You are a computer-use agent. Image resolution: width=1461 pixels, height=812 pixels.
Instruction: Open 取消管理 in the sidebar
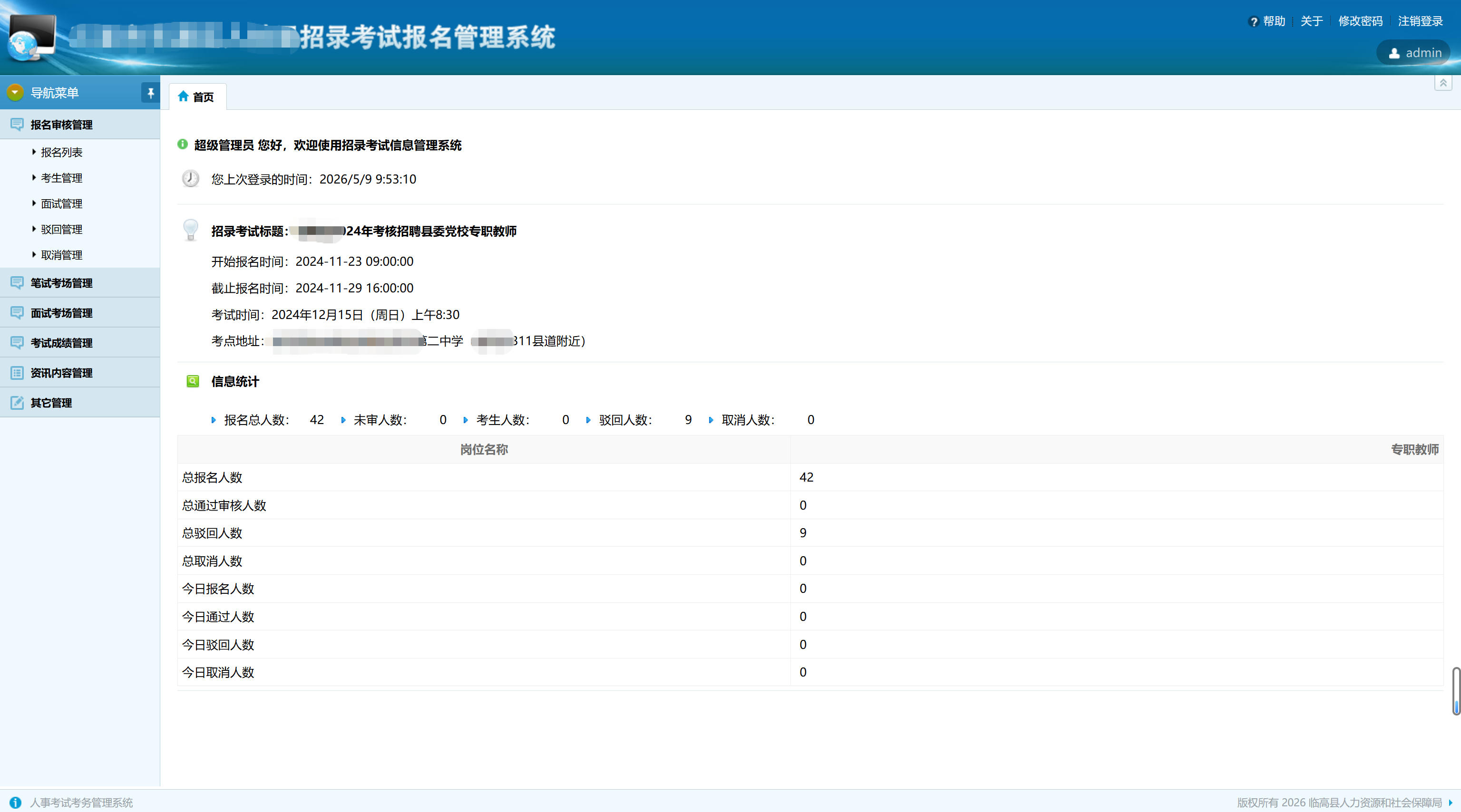61,255
